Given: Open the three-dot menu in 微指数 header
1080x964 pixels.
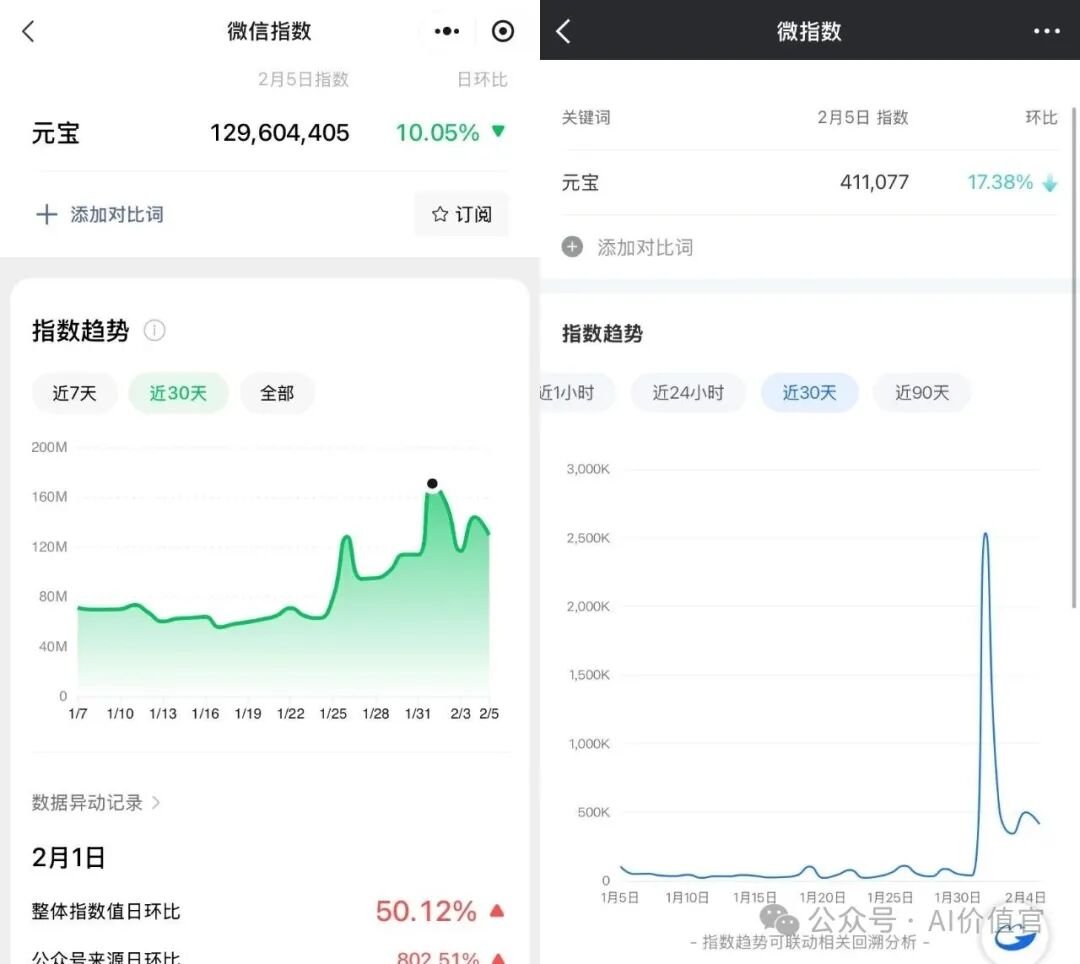Looking at the screenshot, I should click(1046, 31).
